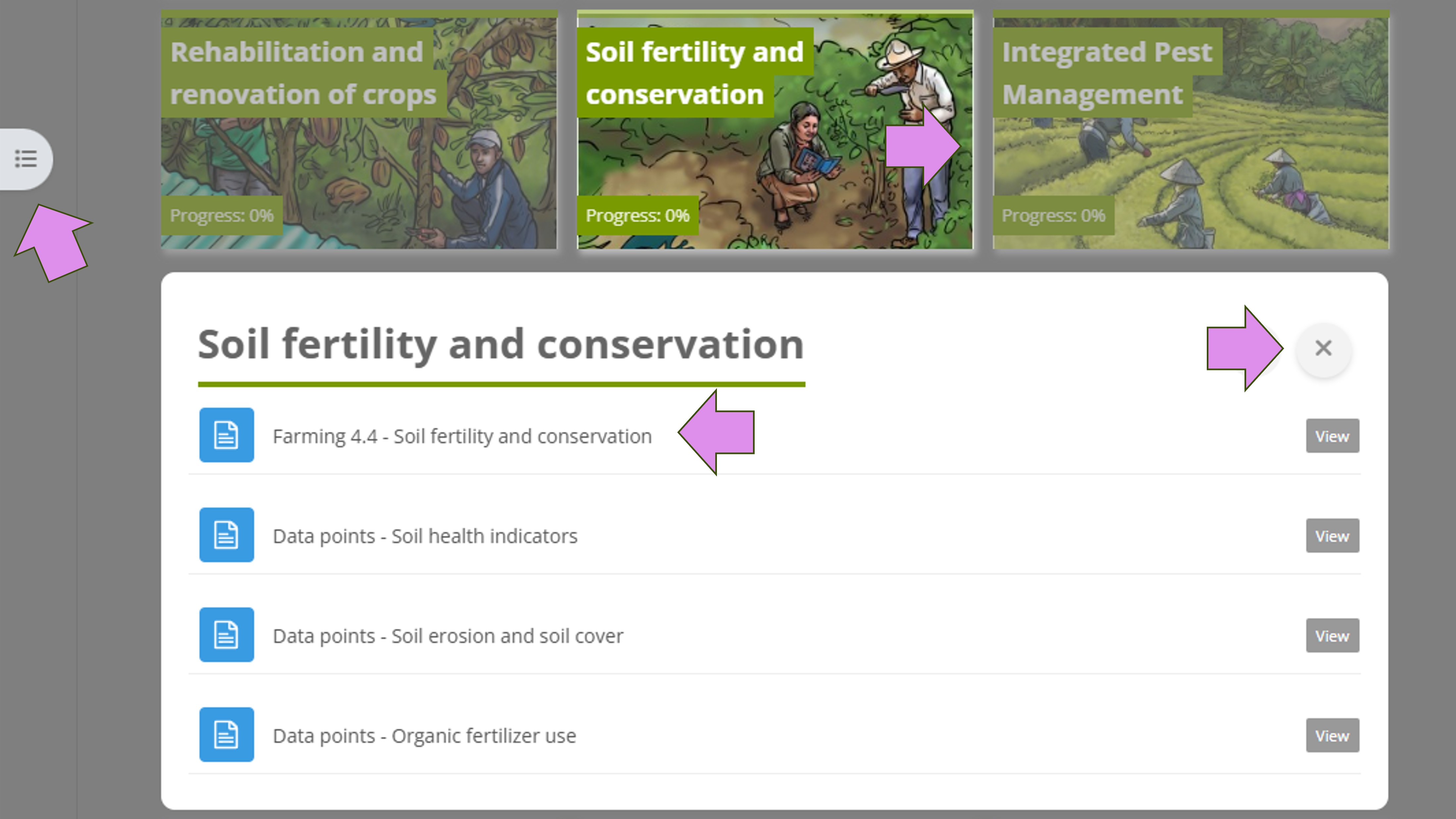
Task: Click document icon for Organic fertilizer use
Action: coord(226,735)
